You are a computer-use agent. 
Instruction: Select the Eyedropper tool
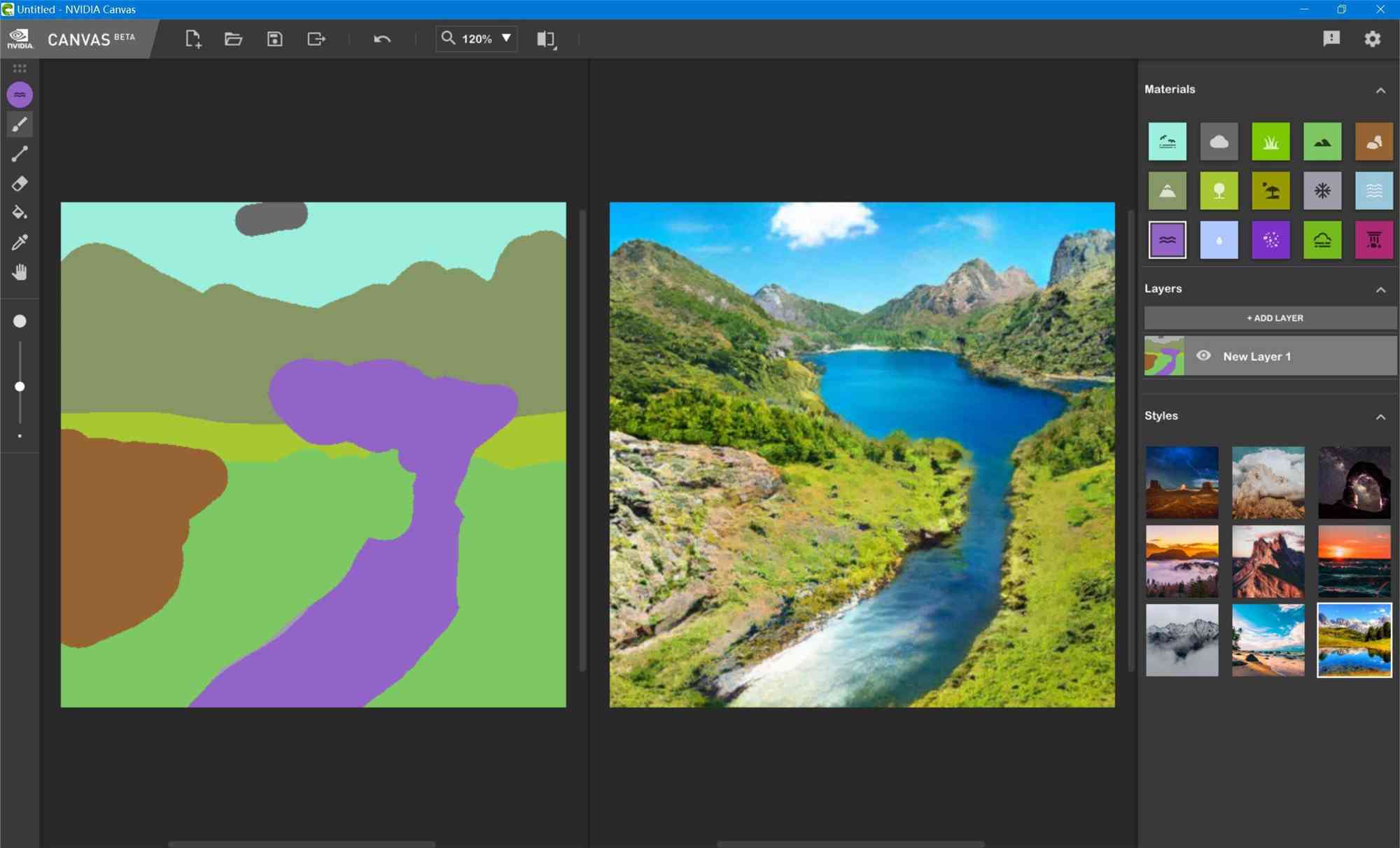pyautogui.click(x=19, y=243)
